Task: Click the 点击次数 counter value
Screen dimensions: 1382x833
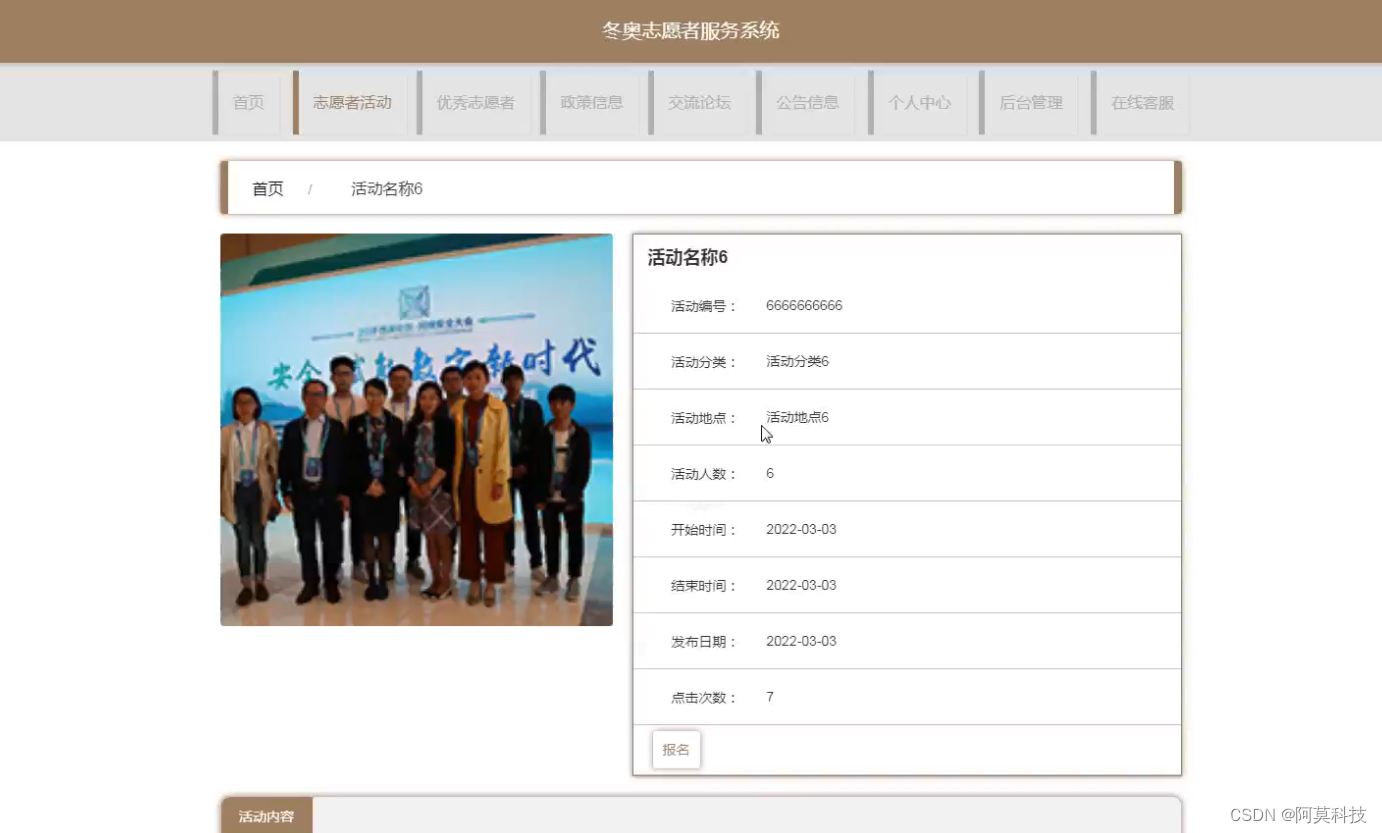Action: [x=769, y=697]
